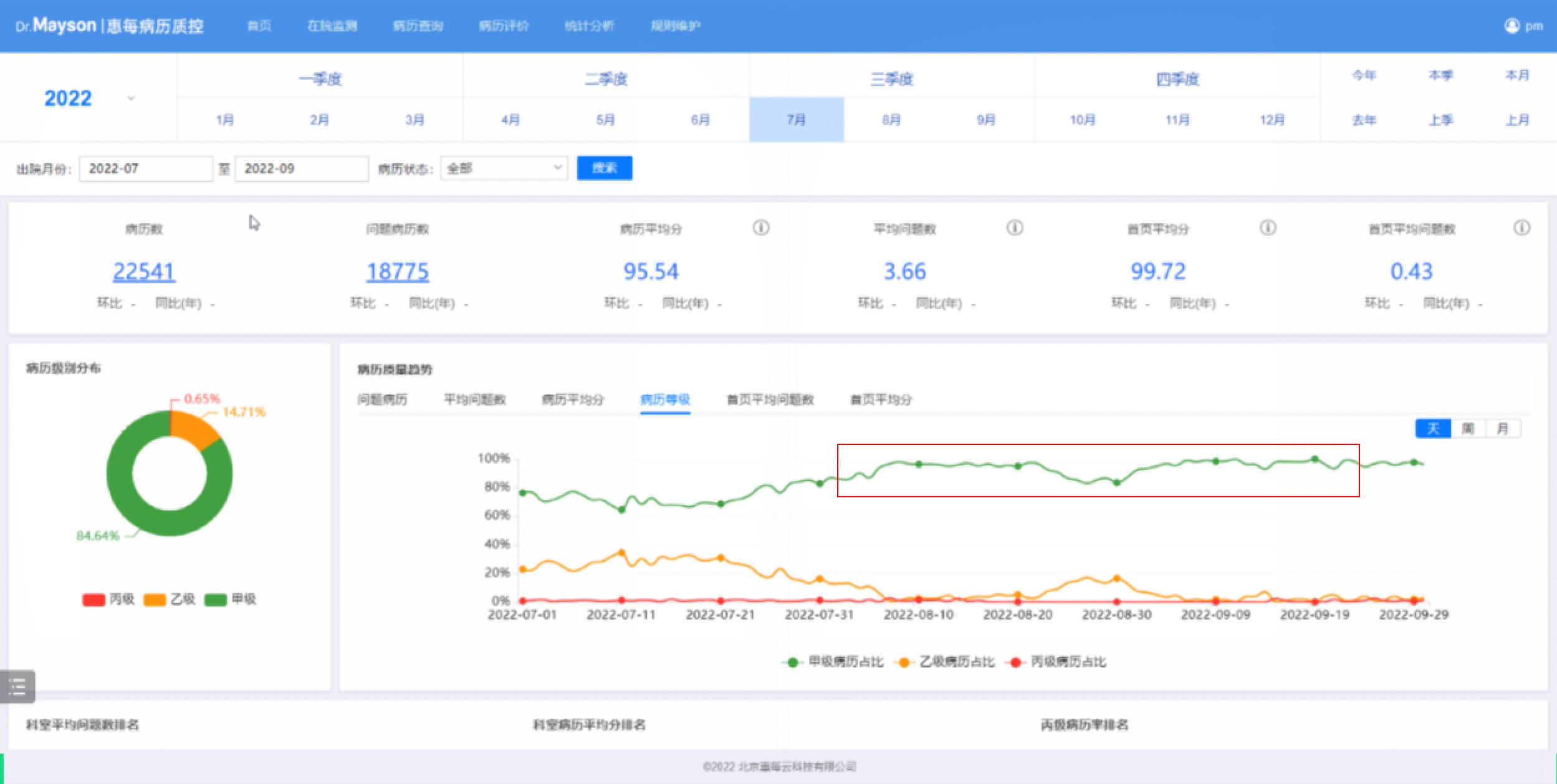1557x784 pixels.
Task: Click the Dr.Mayson 惠每病历质控 logo
Action: [110, 26]
